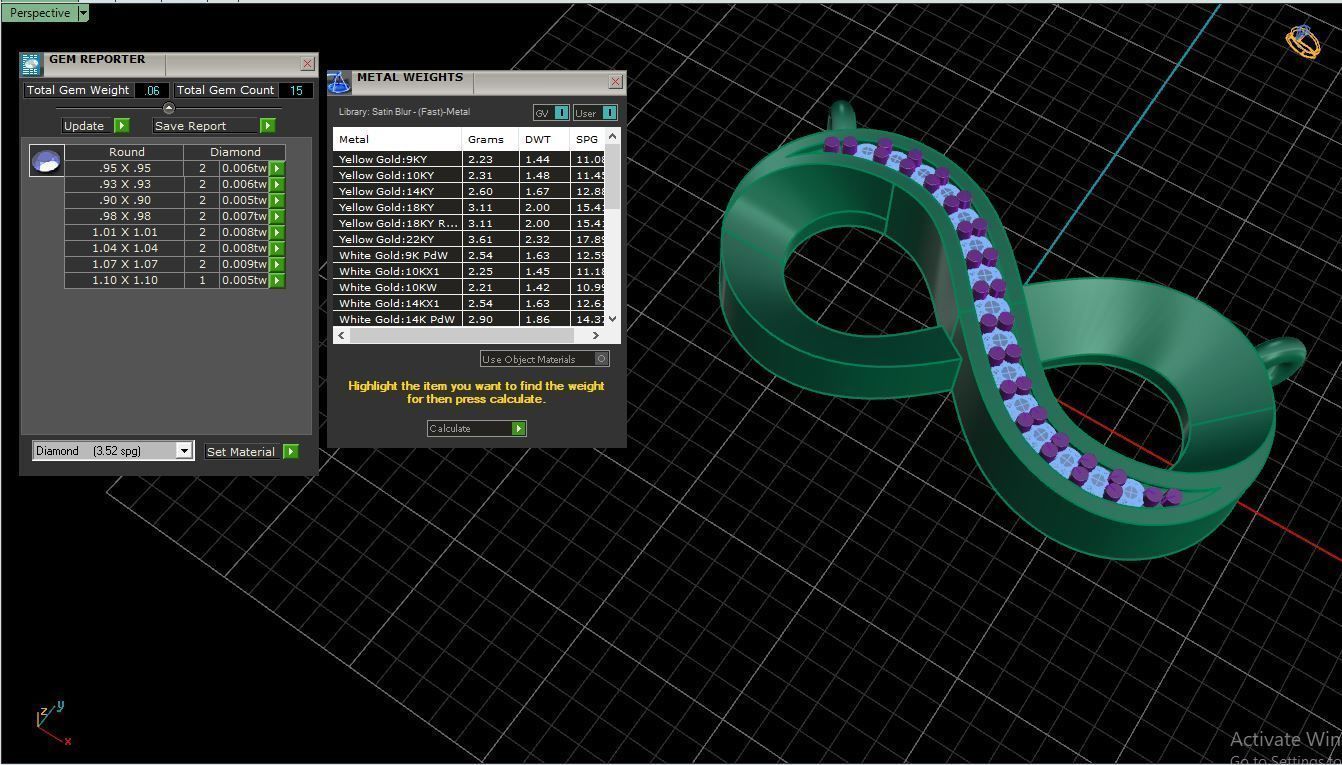
Task: Select the round diamond gem thumbnail
Action: click(x=46, y=160)
